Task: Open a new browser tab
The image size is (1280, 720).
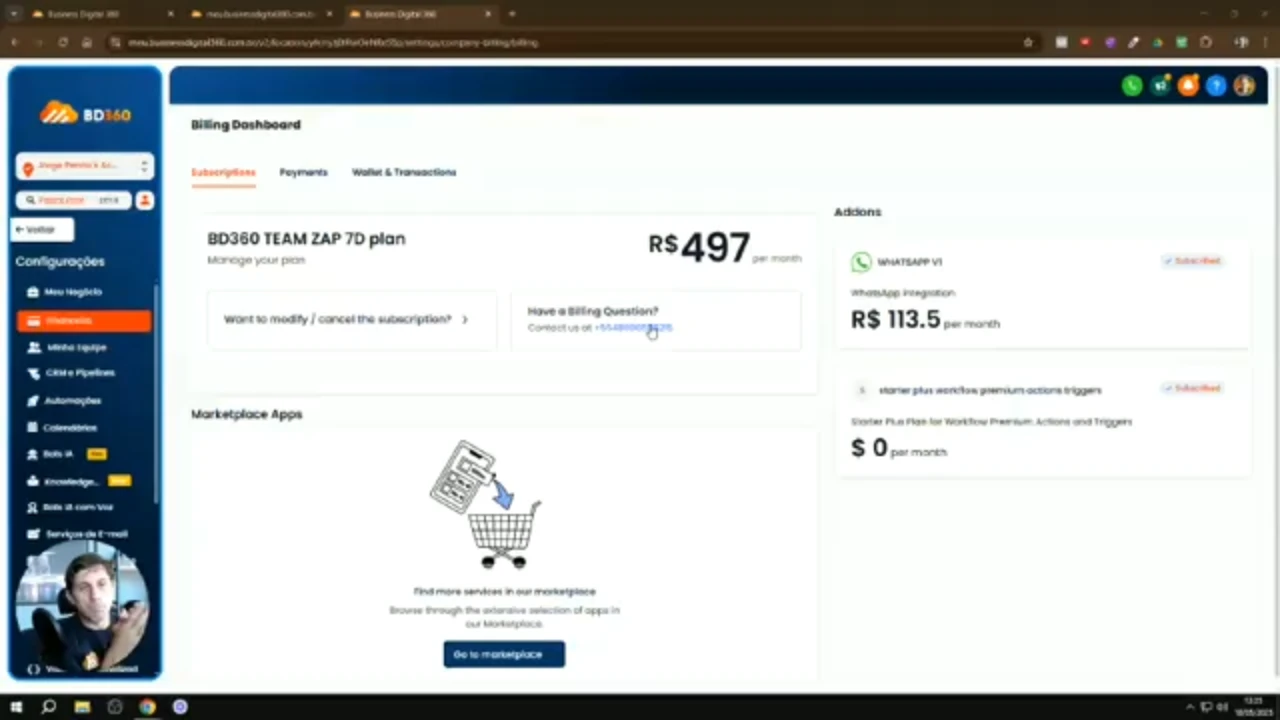Action: [512, 14]
